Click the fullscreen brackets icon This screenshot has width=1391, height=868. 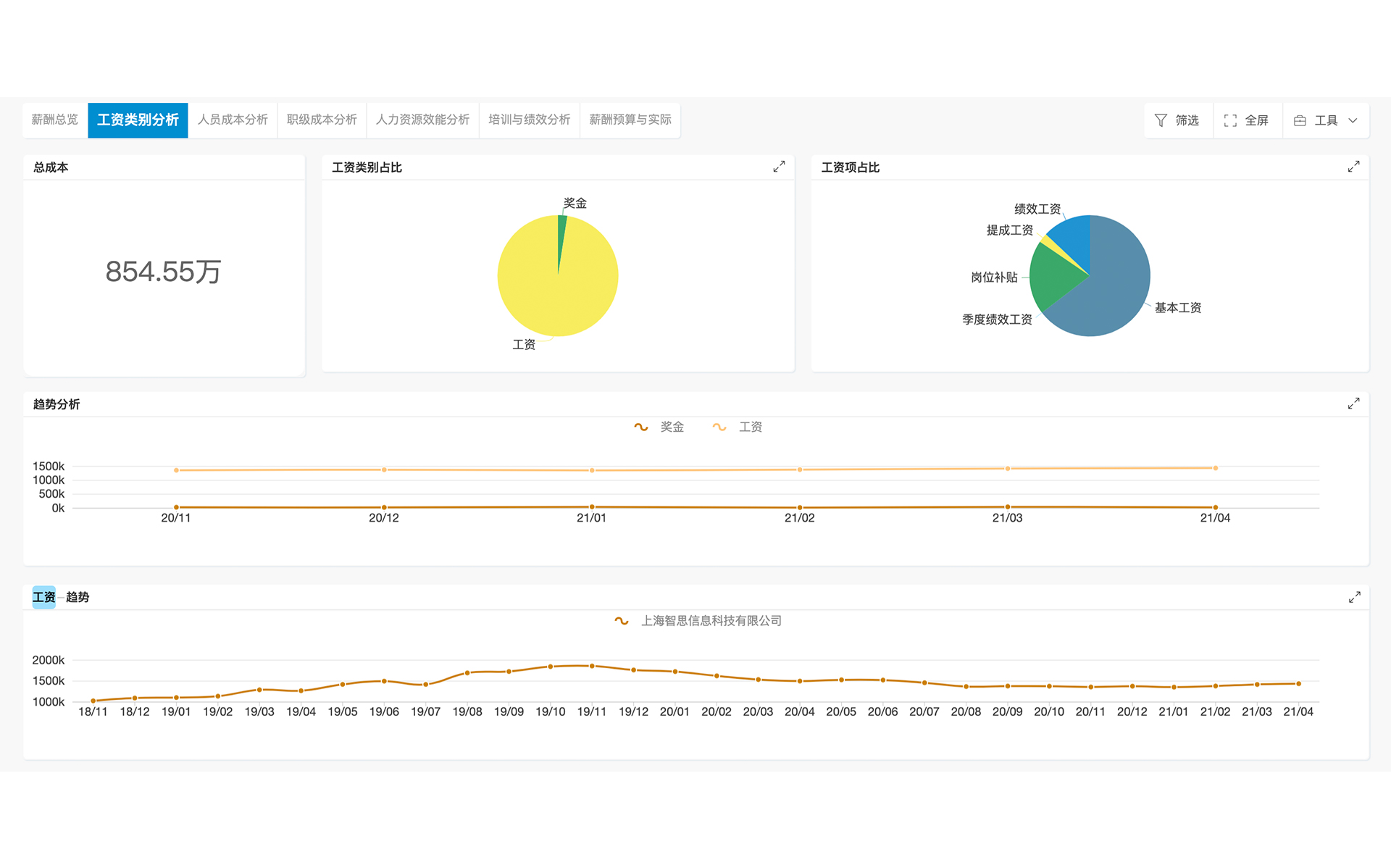tap(1230, 120)
